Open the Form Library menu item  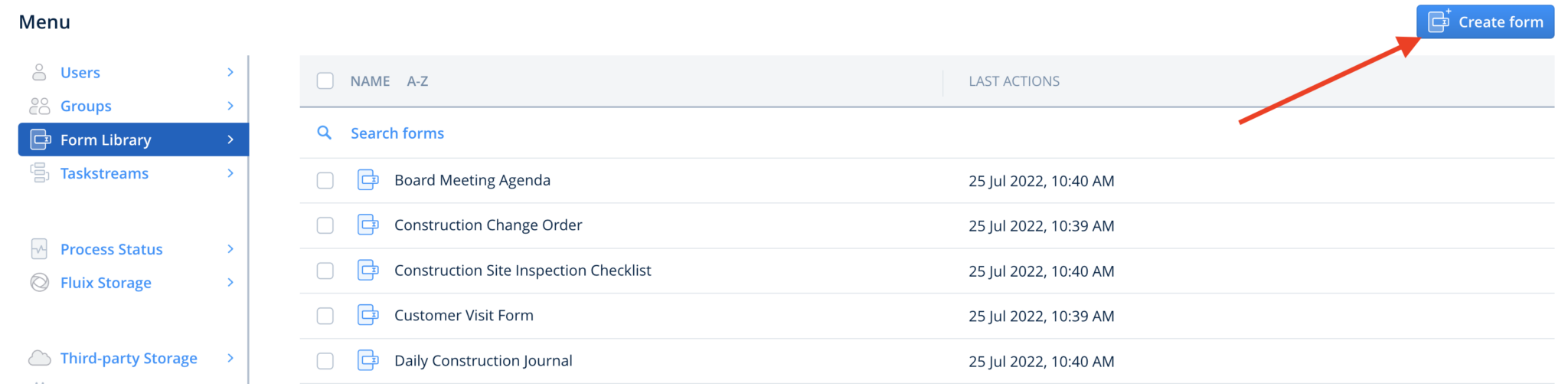click(106, 139)
